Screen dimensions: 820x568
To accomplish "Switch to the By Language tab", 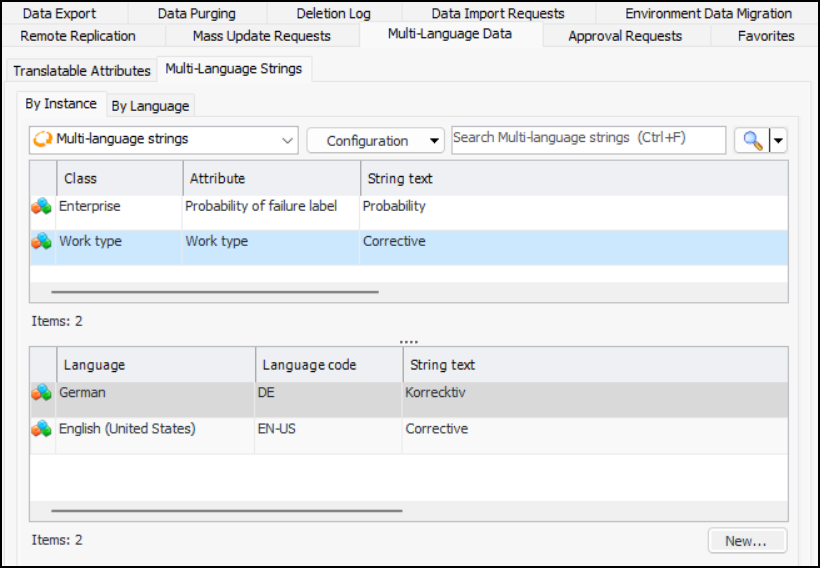I will (149, 106).
